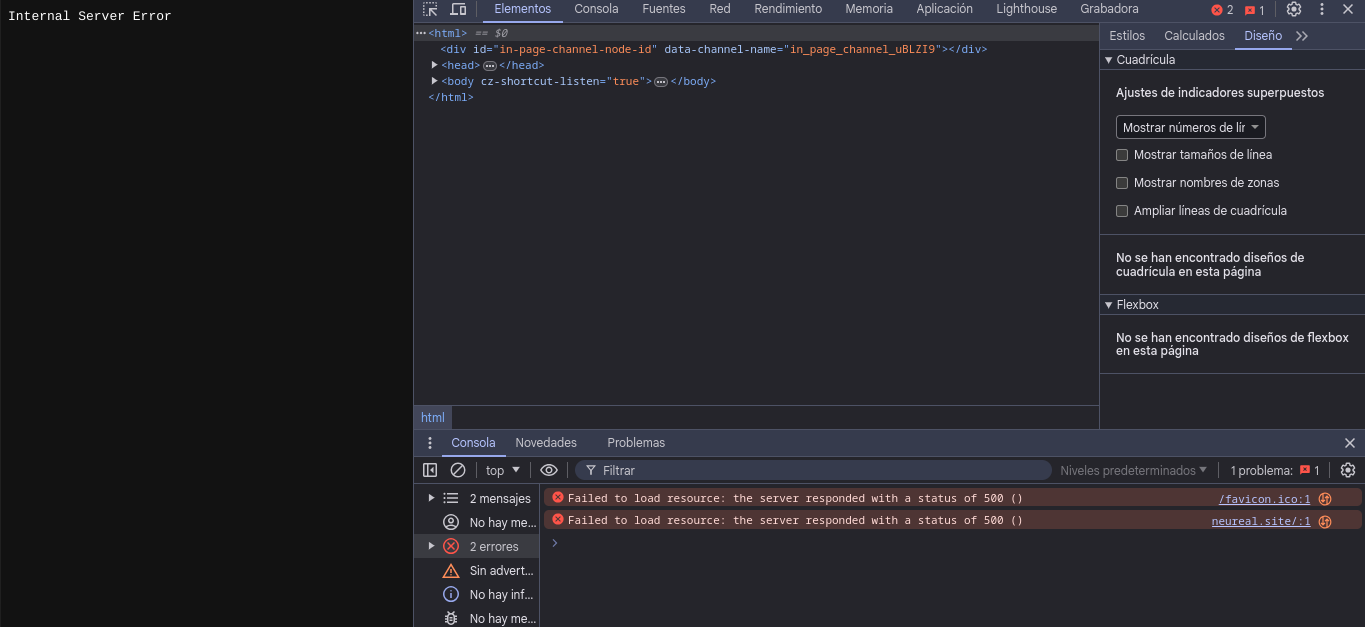1365x627 pixels.
Task: Click the html breadcrumb at the bottom
Action: 433,418
